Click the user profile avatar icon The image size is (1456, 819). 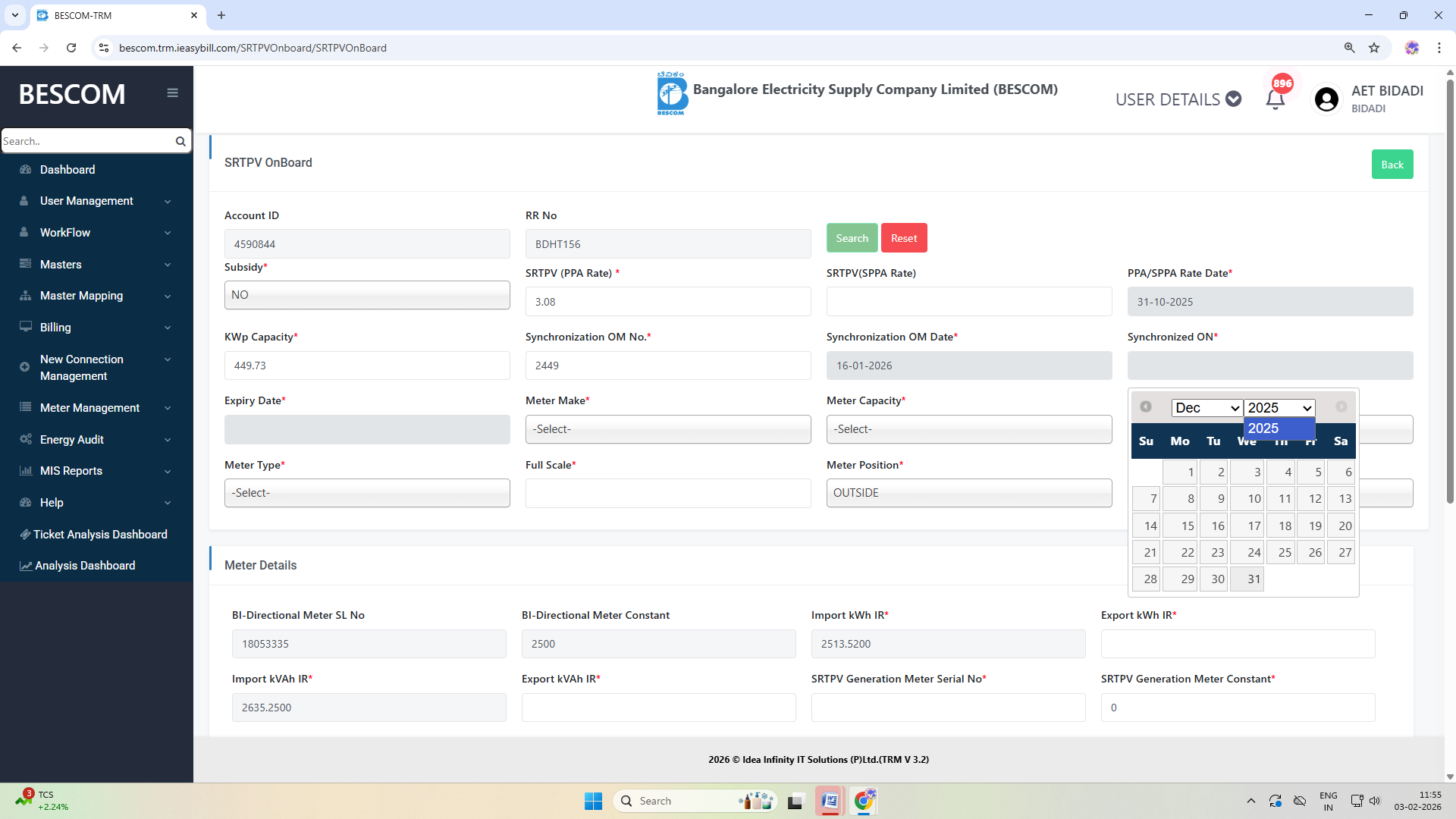pos(1326,99)
